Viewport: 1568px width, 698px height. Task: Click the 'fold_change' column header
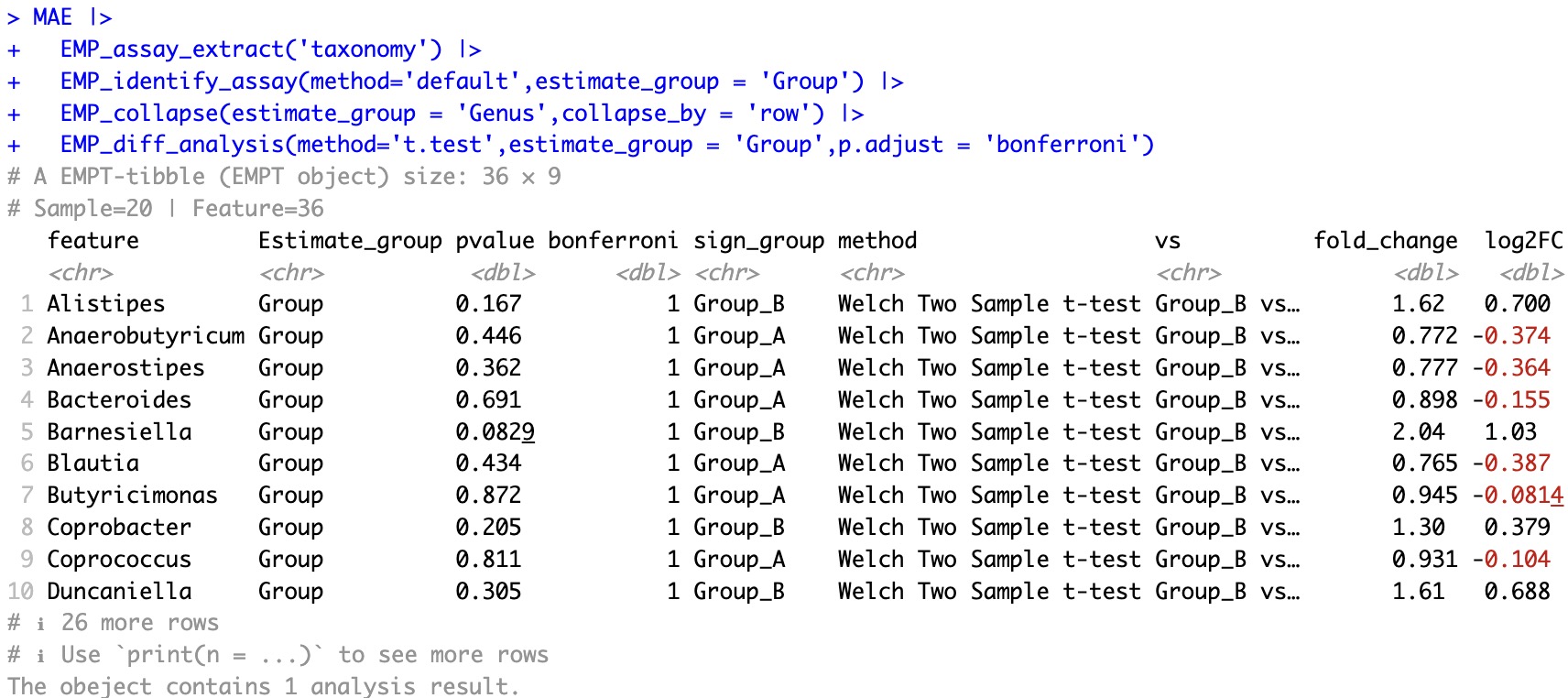coord(1385,241)
